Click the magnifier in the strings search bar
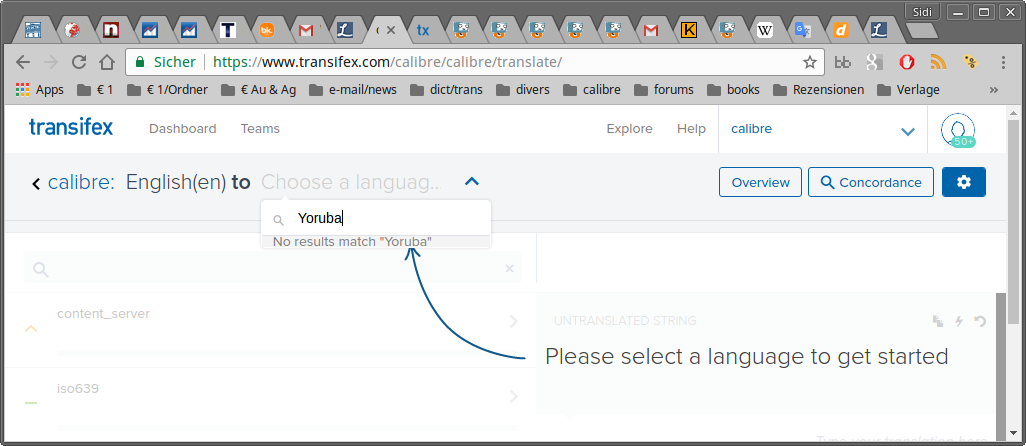 click(x=41, y=269)
